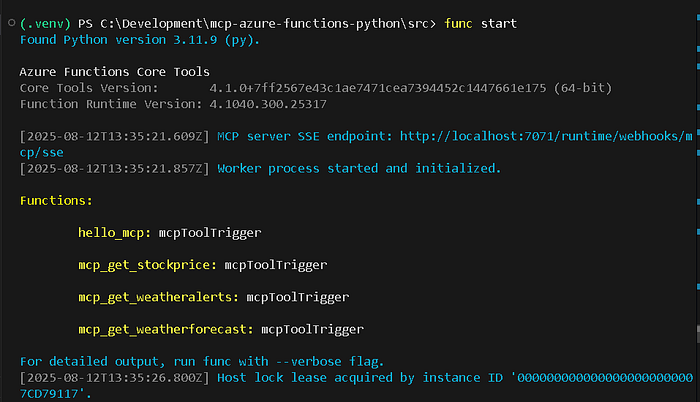Viewport: 700px width, 402px height.
Task: Open the MCP server SSE endpoint localhost URL
Action: click(x=546, y=136)
